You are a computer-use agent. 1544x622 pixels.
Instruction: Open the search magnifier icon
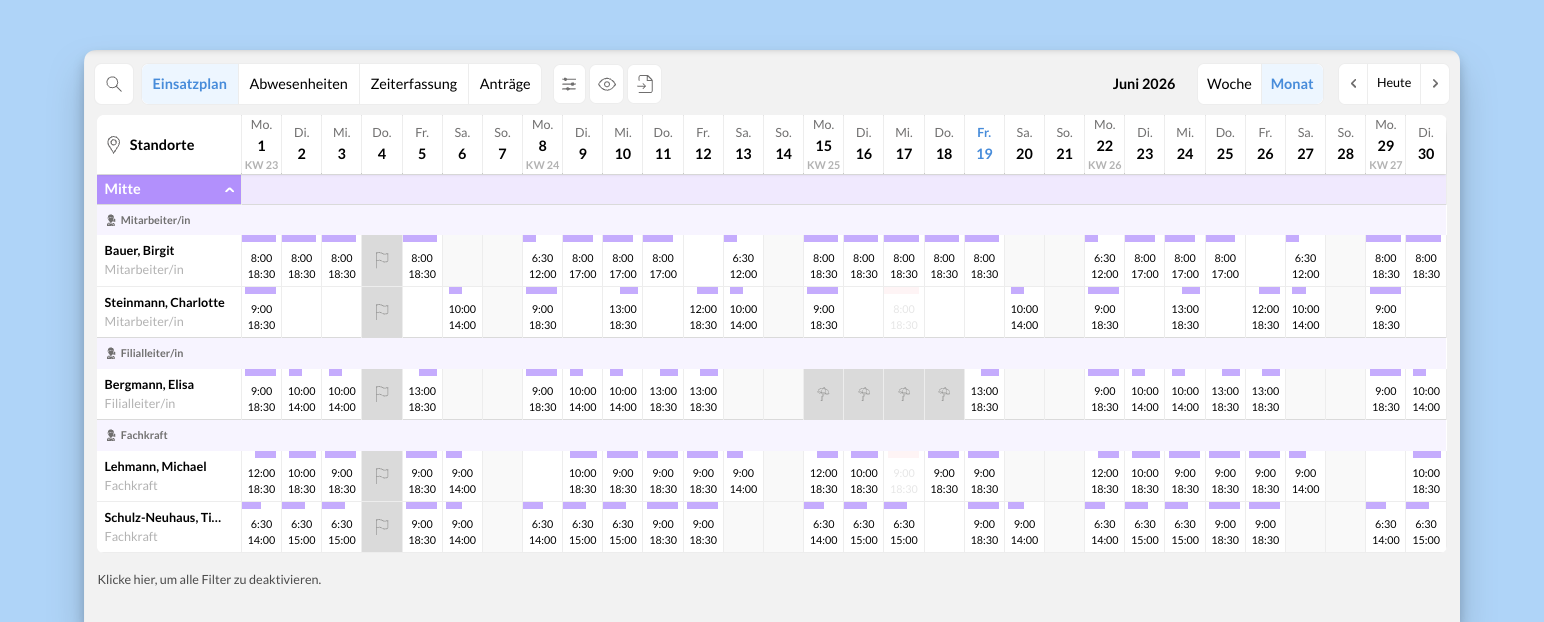114,84
